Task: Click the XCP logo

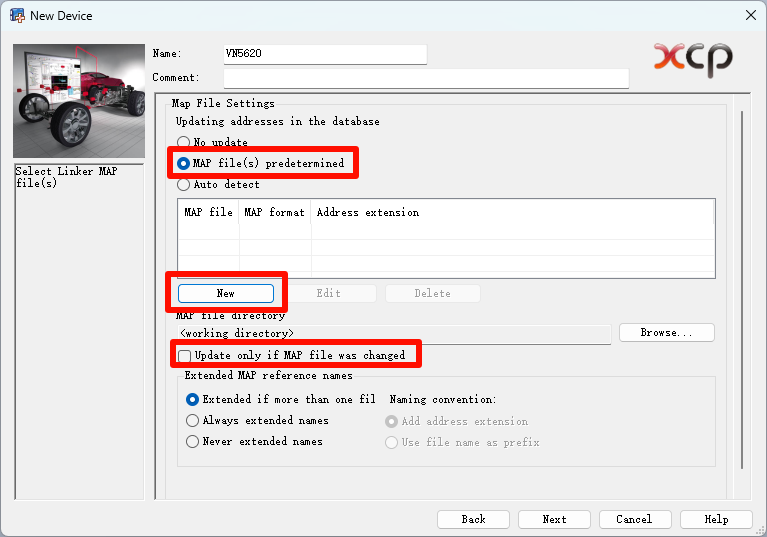Action: tap(692, 59)
